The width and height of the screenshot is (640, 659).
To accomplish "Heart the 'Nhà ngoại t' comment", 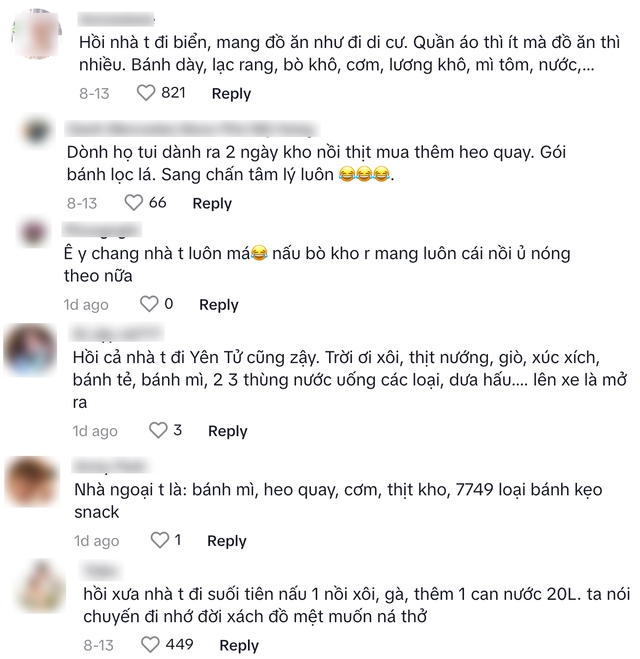I will click(x=160, y=540).
